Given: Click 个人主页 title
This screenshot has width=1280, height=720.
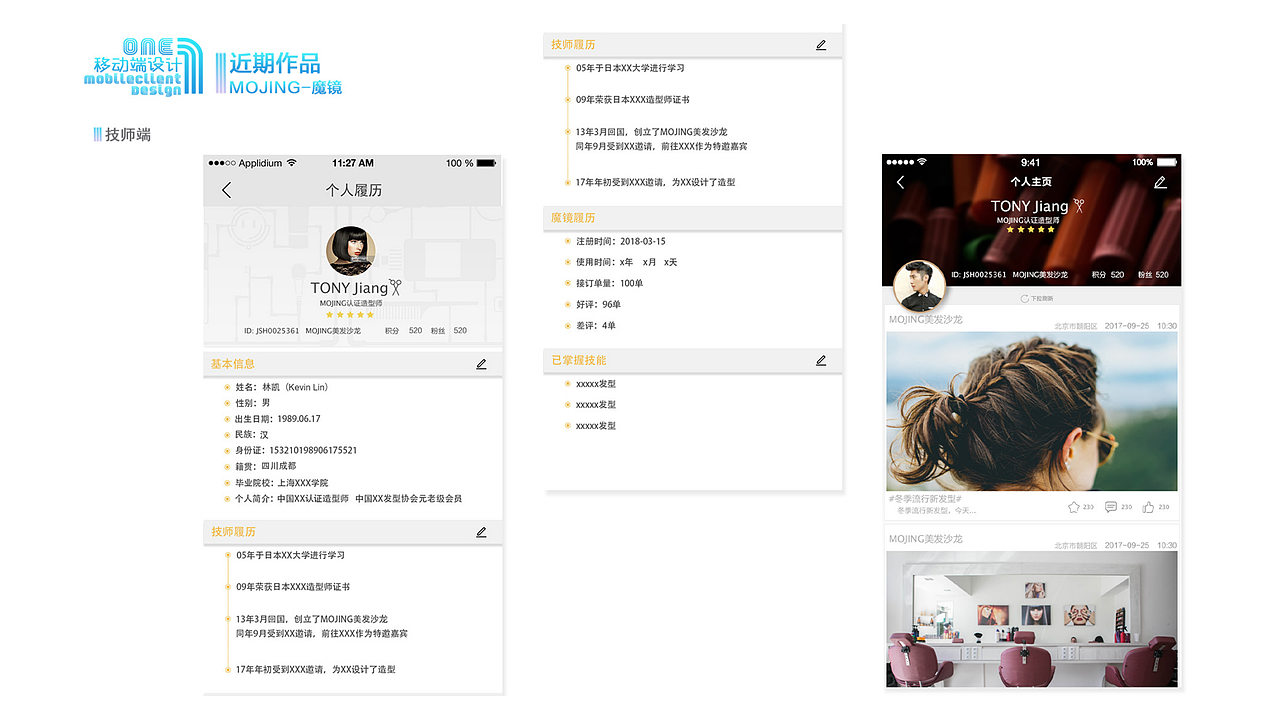Looking at the screenshot, I should (1031, 182).
